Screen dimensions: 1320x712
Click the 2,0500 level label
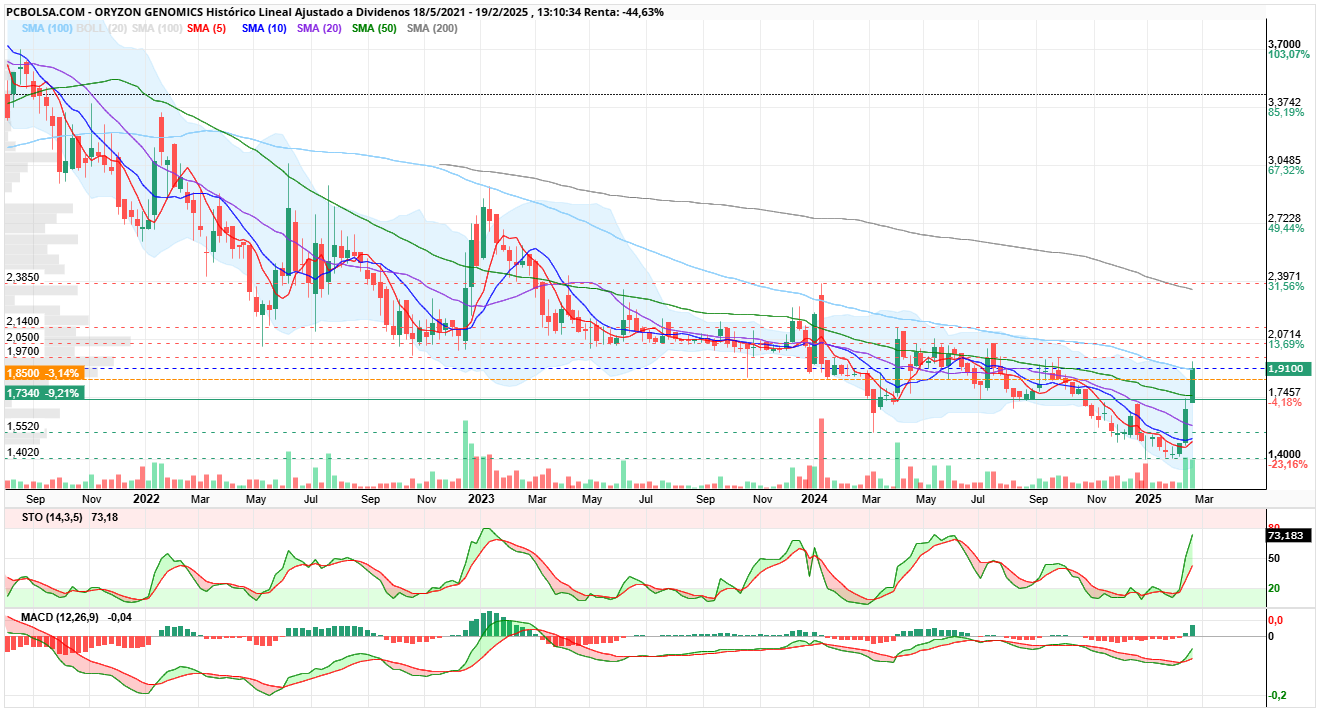click(22, 337)
